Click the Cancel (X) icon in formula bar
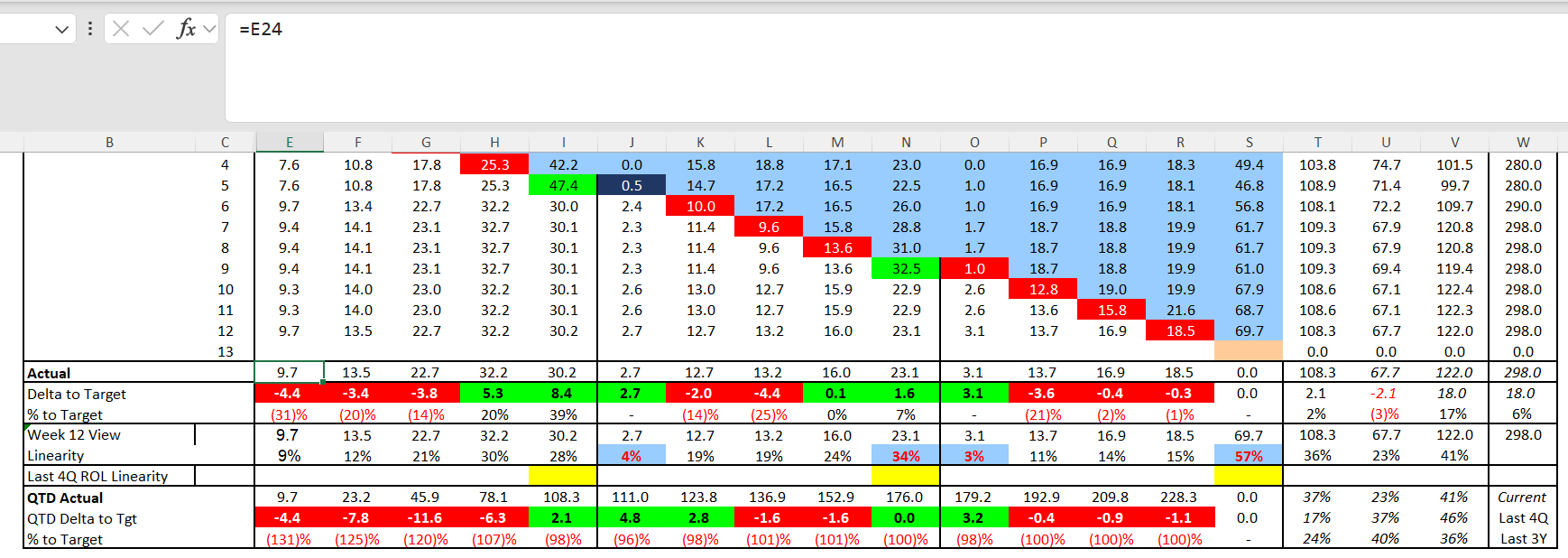Image resolution: width=1568 pixels, height=558 pixels. coord(121,29)
